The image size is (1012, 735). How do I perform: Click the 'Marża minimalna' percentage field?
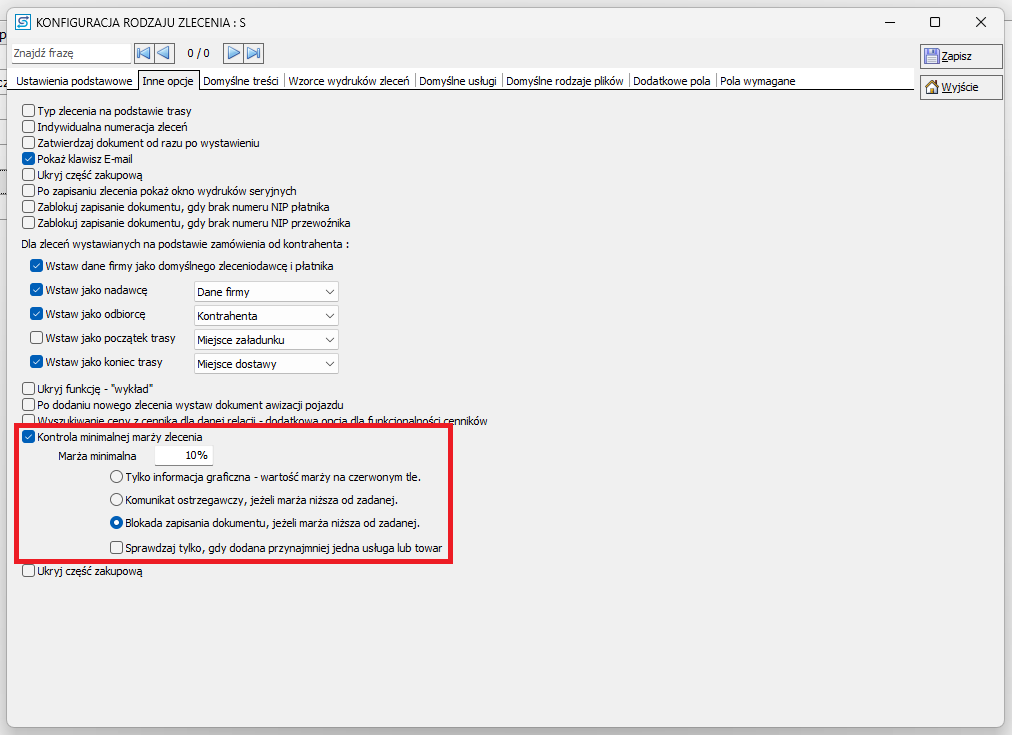[184, 456]
